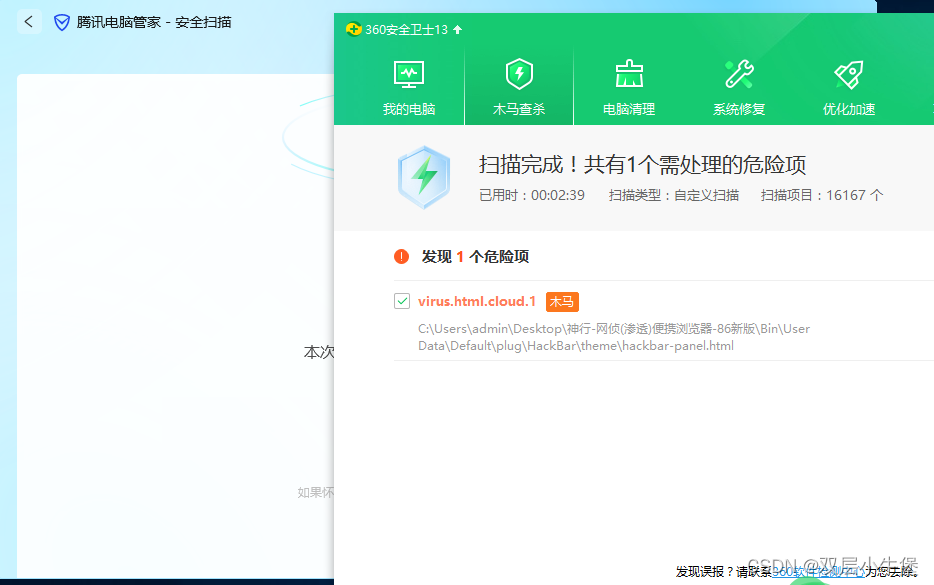This screenshot has width=934, height=585.
Task: Click the Tencent PC Manager shield logo
Action: [61, 23]
